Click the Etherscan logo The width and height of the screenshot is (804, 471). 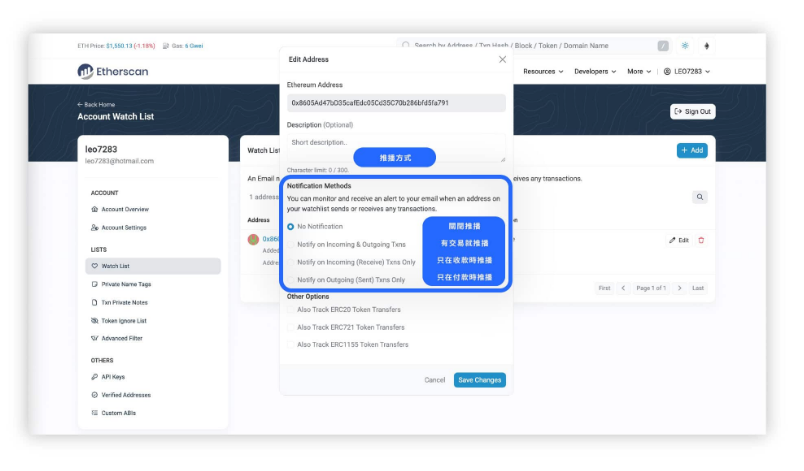113,71
